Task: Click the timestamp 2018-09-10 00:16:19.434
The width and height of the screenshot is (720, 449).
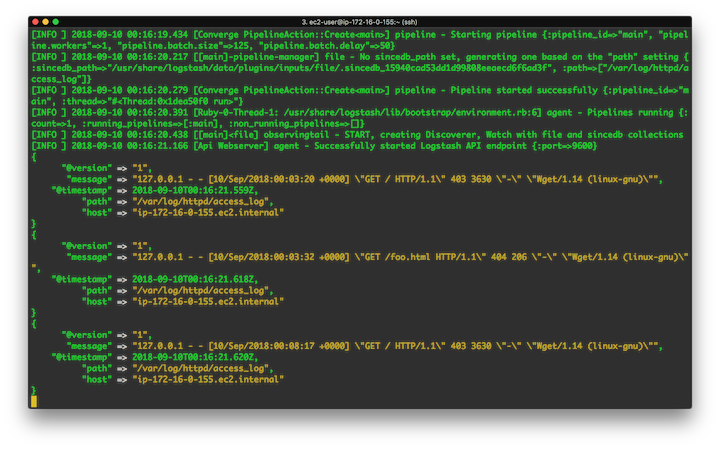Action: click(129, 35)
